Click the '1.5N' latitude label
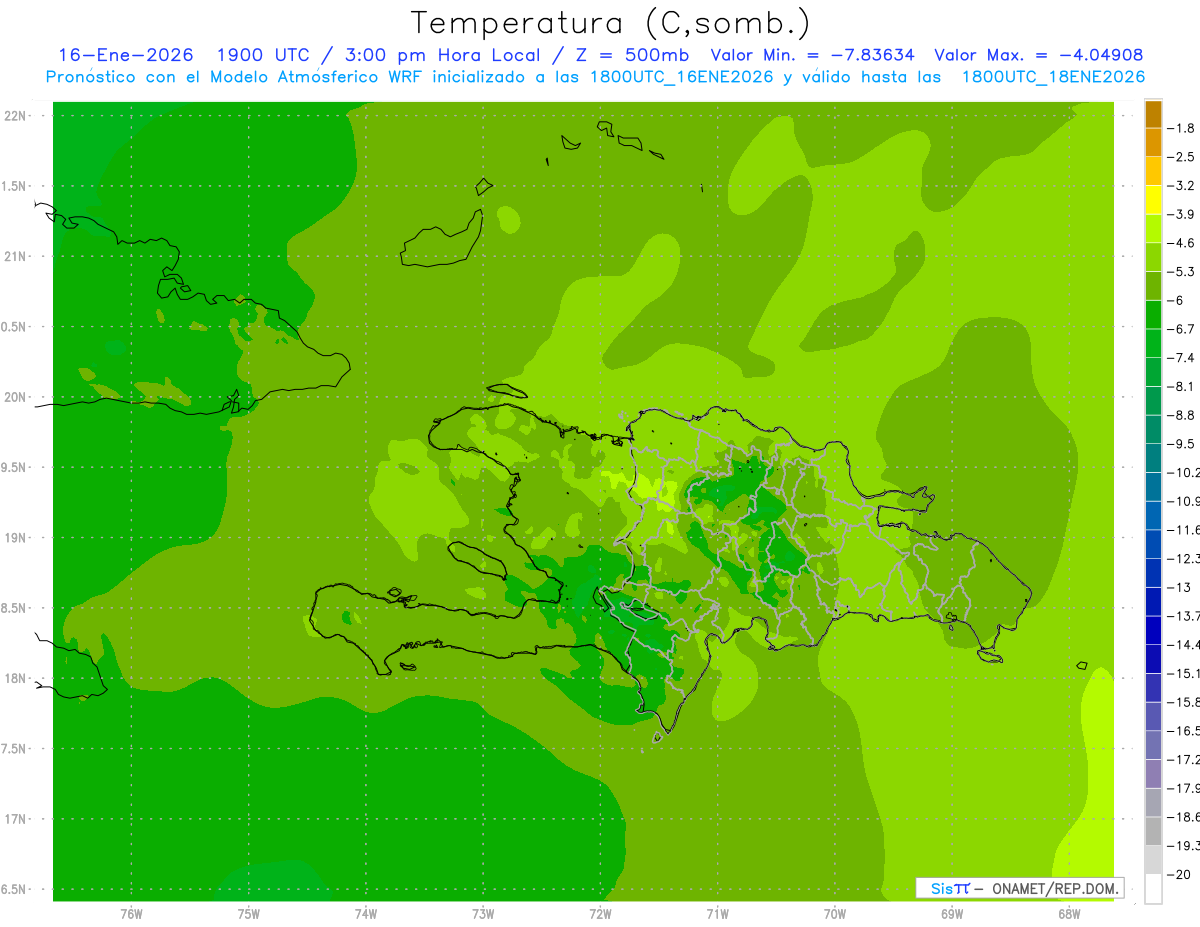The image size is (1200, 927). click(15, 186)
